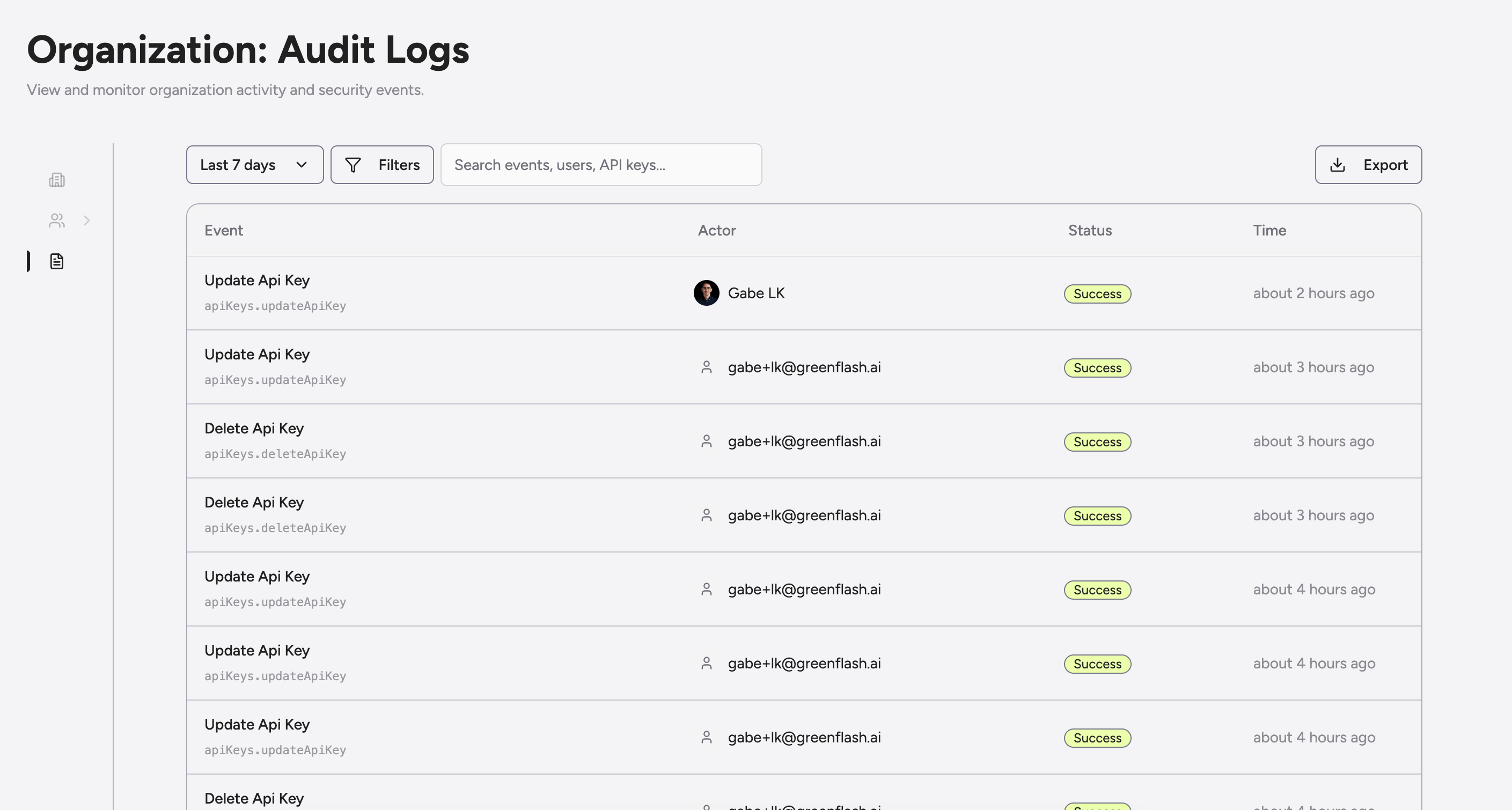Expand the members section chevron in sidebar
Image resolution: width=1512 pixels, height=810 pixels.
point(87,220)
